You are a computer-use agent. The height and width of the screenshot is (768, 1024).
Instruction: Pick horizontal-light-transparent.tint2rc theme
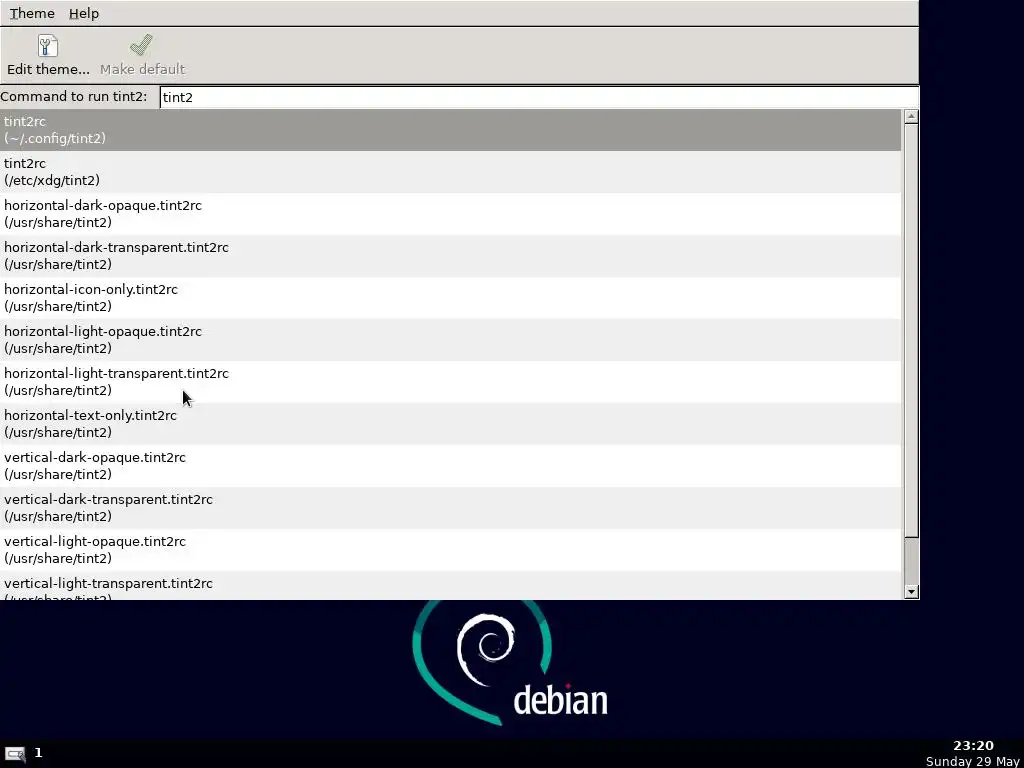[x=451, y=382]
